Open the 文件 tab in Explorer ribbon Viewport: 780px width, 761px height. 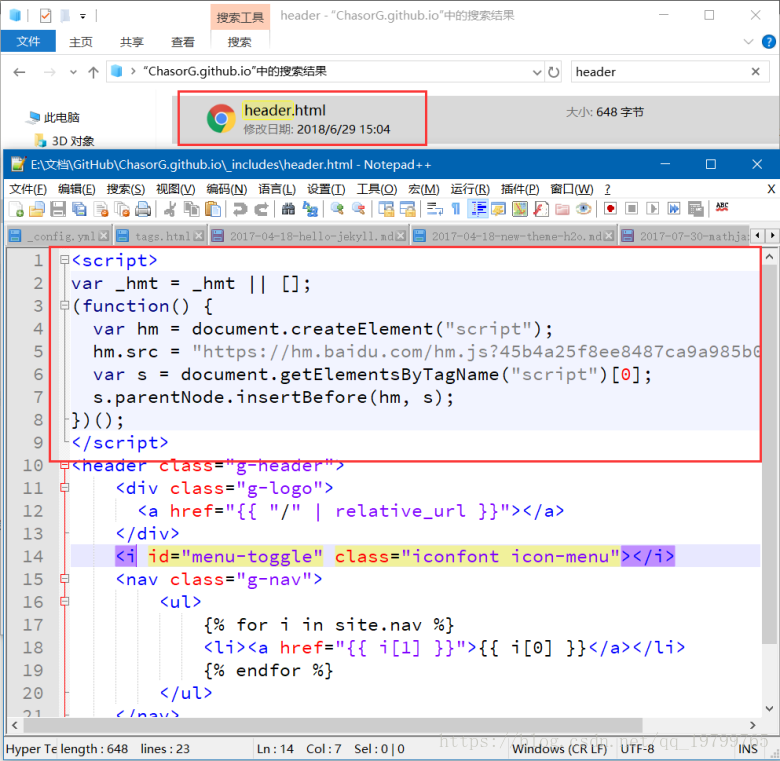(28, 41)
